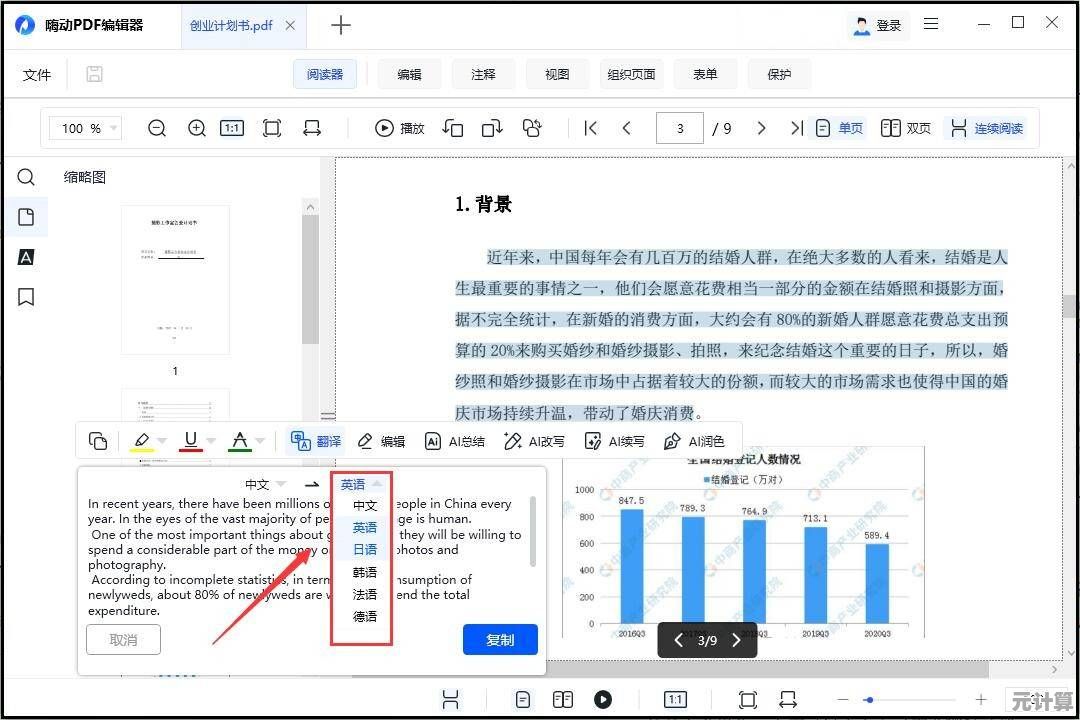Click the 取消 button
The width and height of the screenshot is (1080, 720).
(x=123, y=640)
